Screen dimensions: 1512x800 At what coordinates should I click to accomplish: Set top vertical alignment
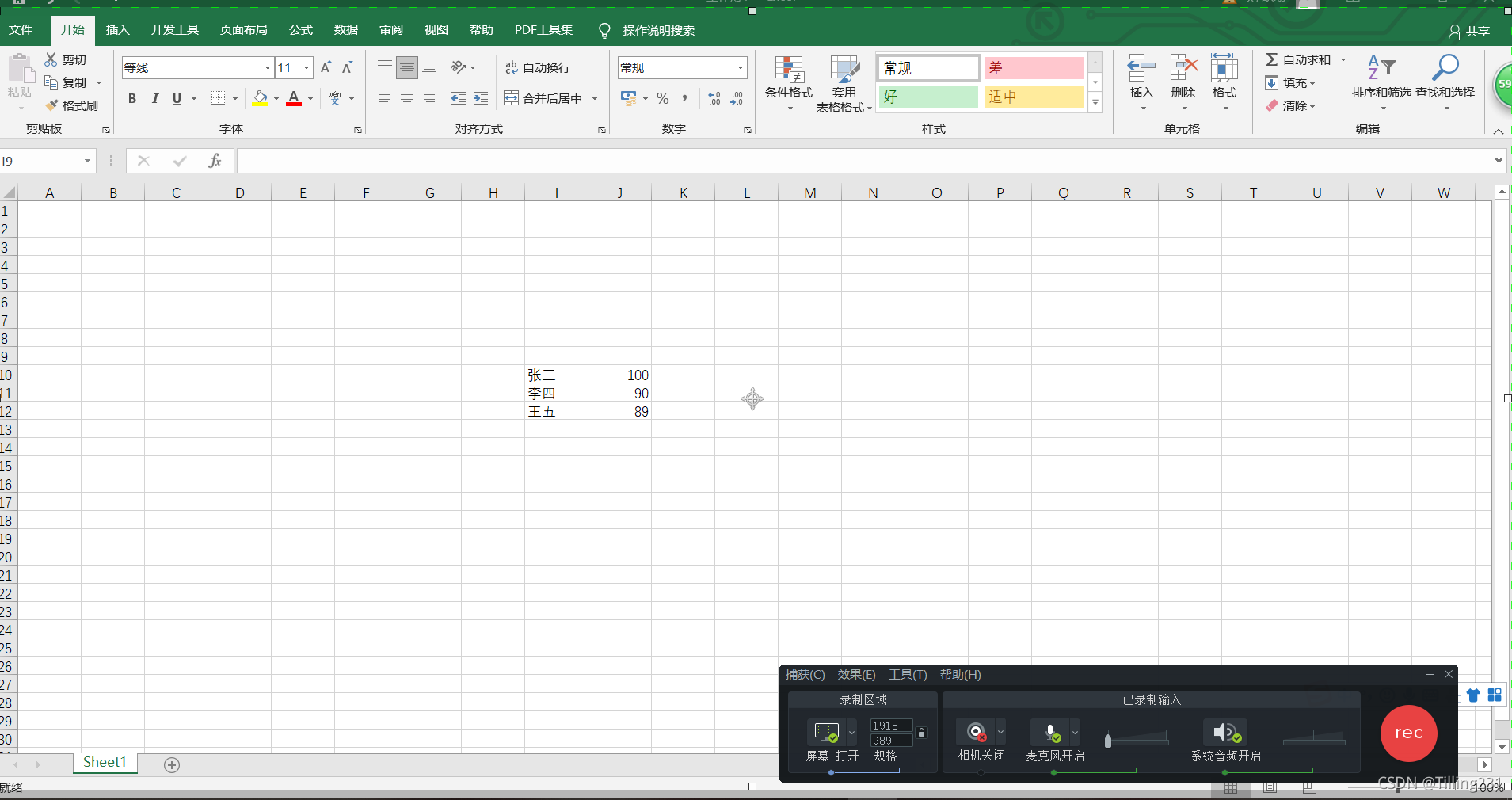pos(385,67)
